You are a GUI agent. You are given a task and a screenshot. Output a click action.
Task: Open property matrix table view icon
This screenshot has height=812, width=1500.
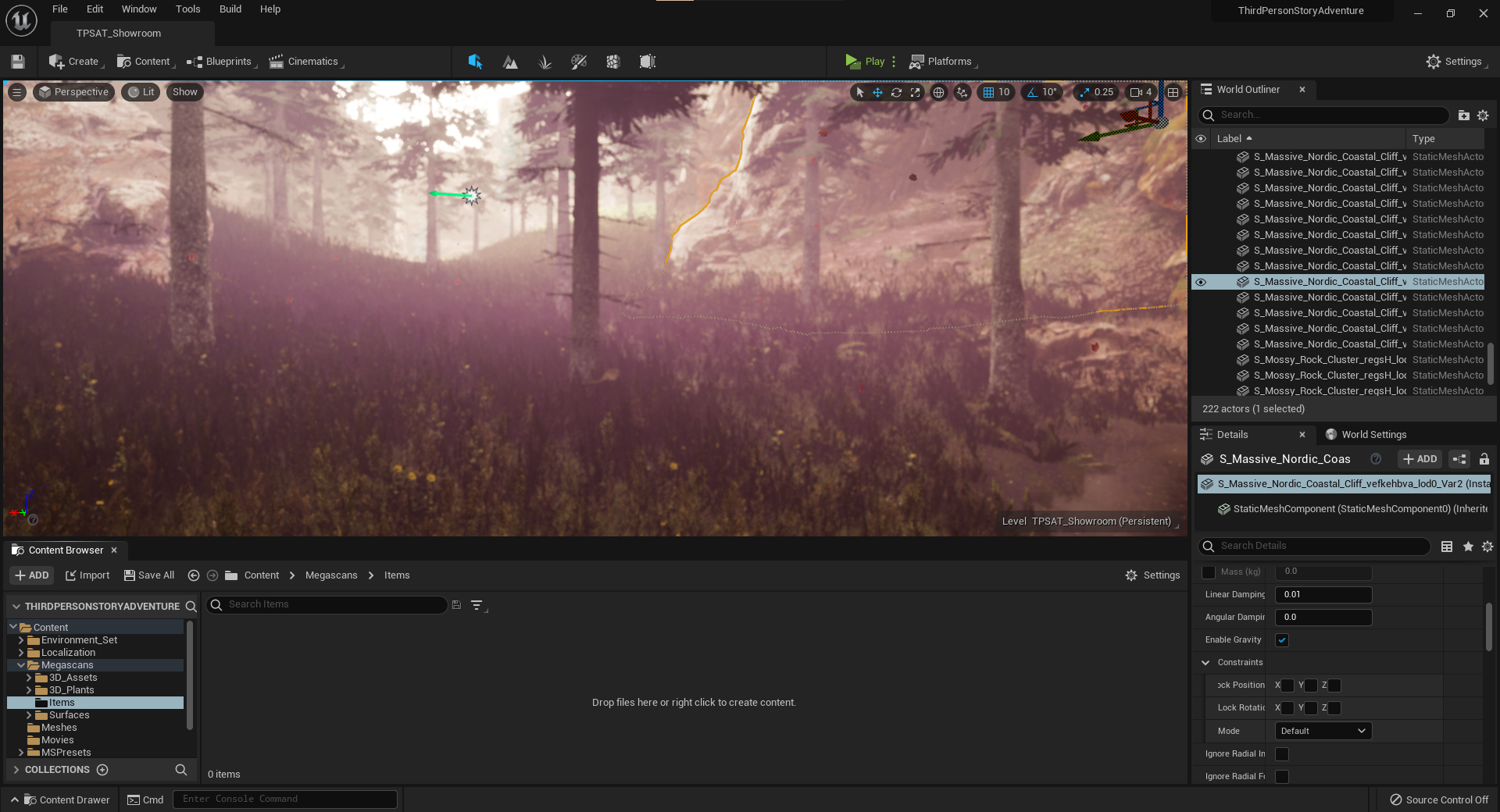(x=1447, y=547)
